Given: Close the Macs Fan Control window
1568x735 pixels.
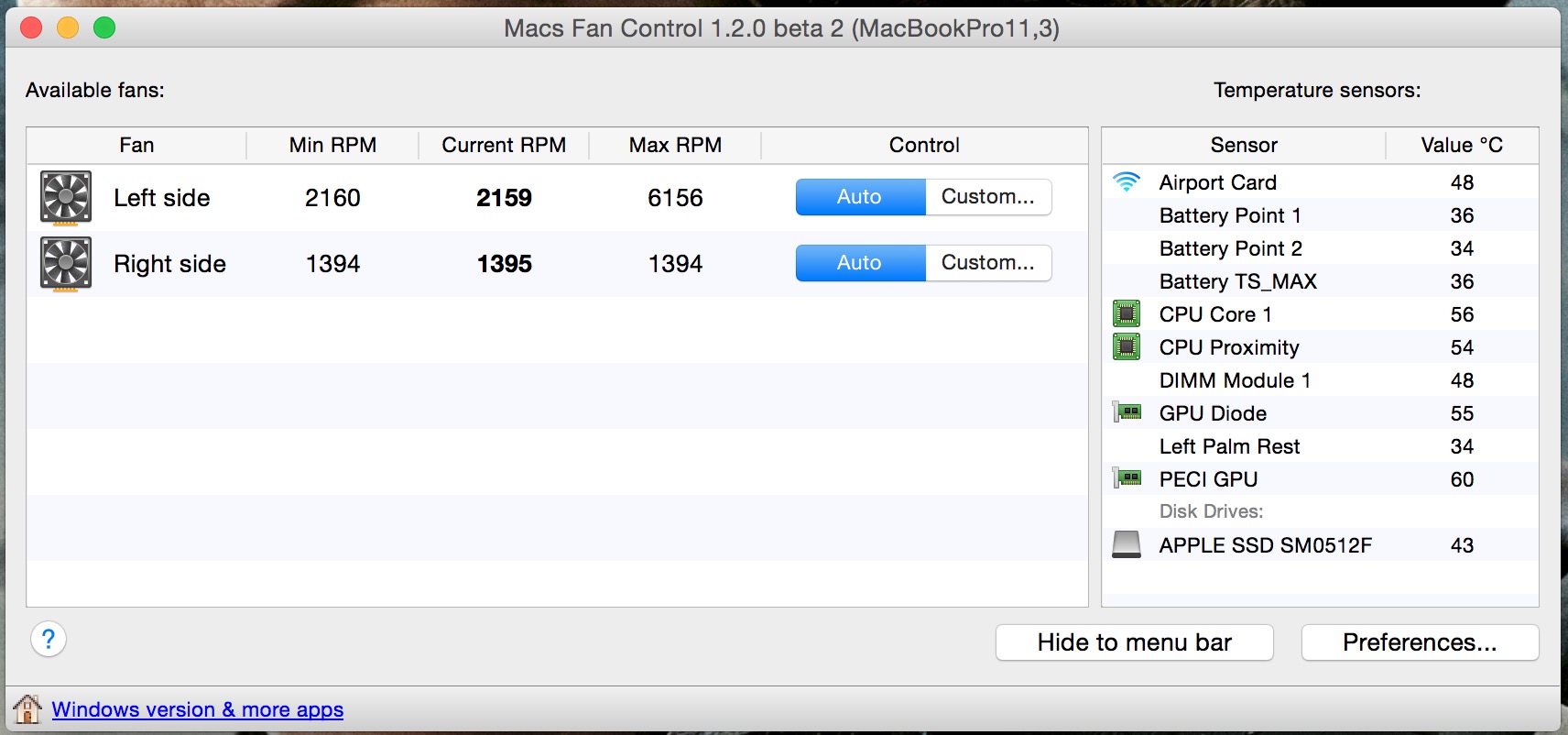Looking at the screenshot, I should [x=31, y=27].
